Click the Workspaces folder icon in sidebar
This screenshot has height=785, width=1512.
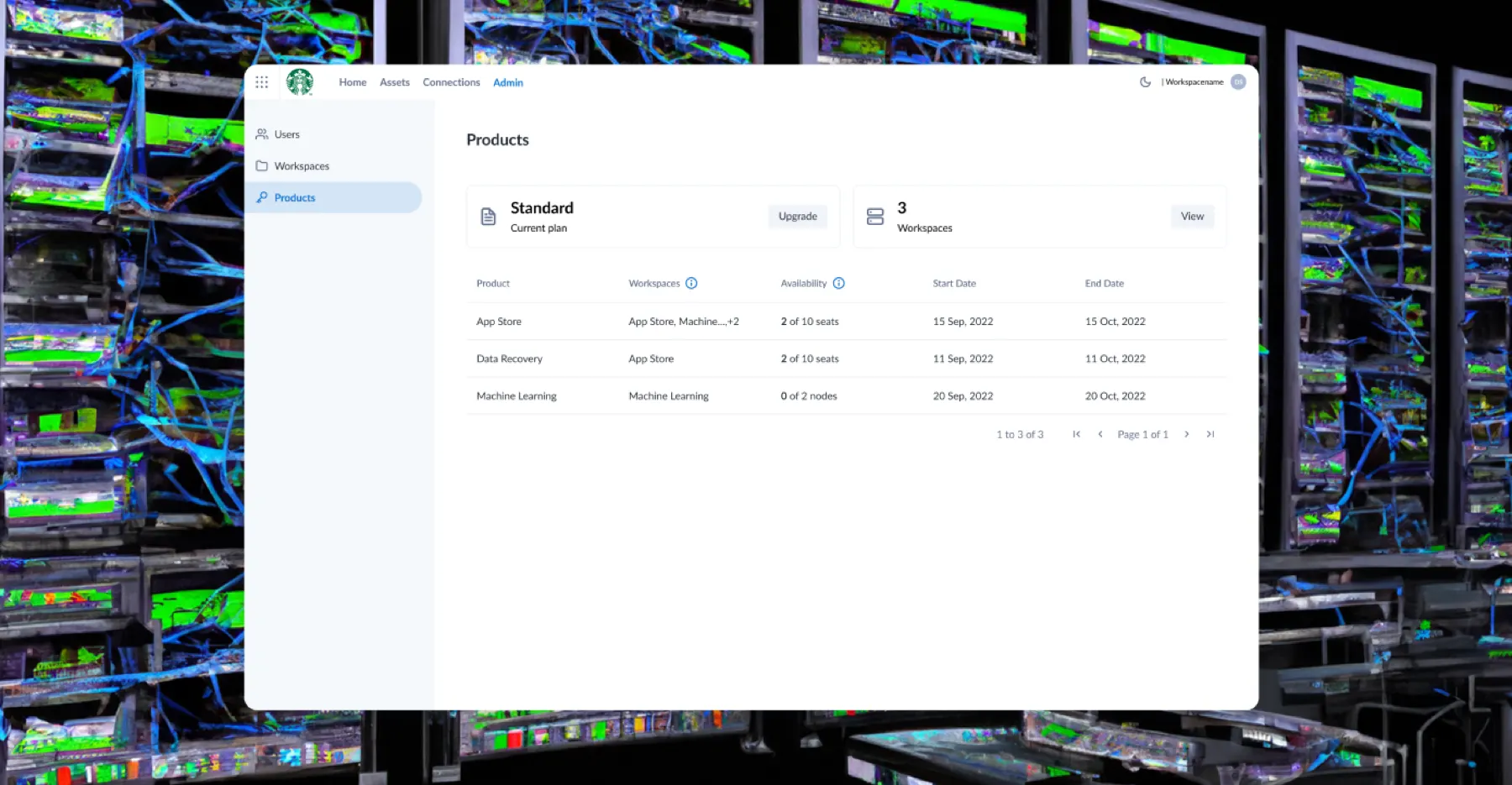(262, 166)
